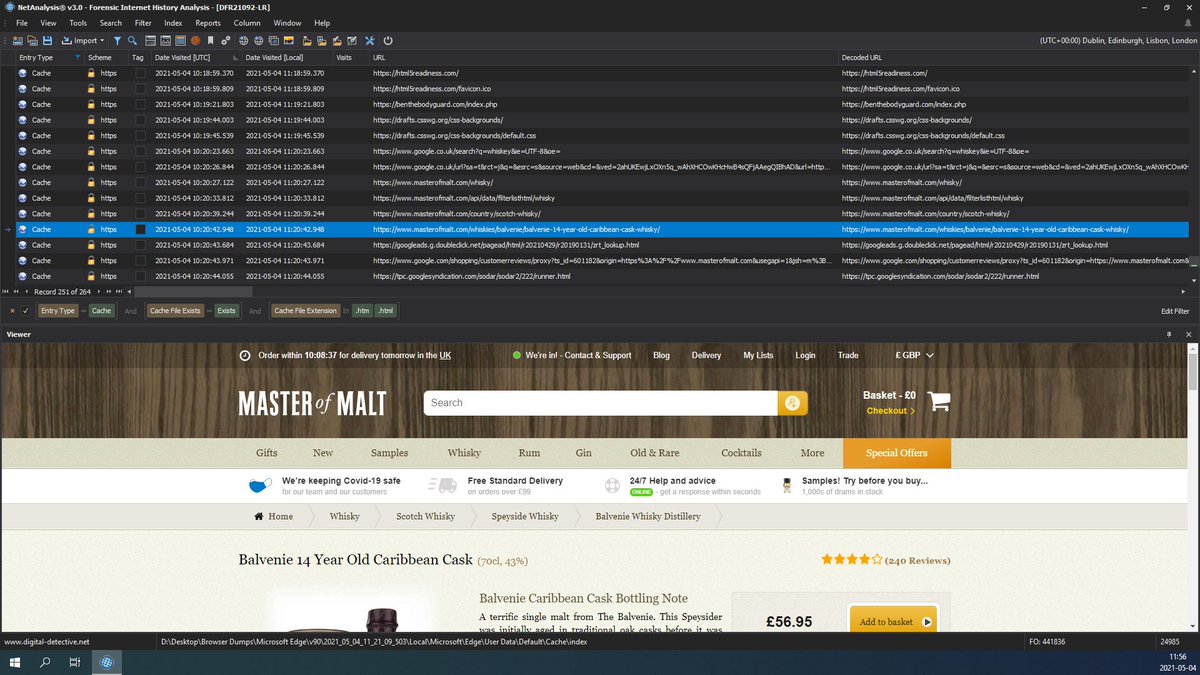Viewport: 1200px width, 675px height.
Task: Tag the css-backgrounds/default.css row checkbox
Action: [141, 135]
